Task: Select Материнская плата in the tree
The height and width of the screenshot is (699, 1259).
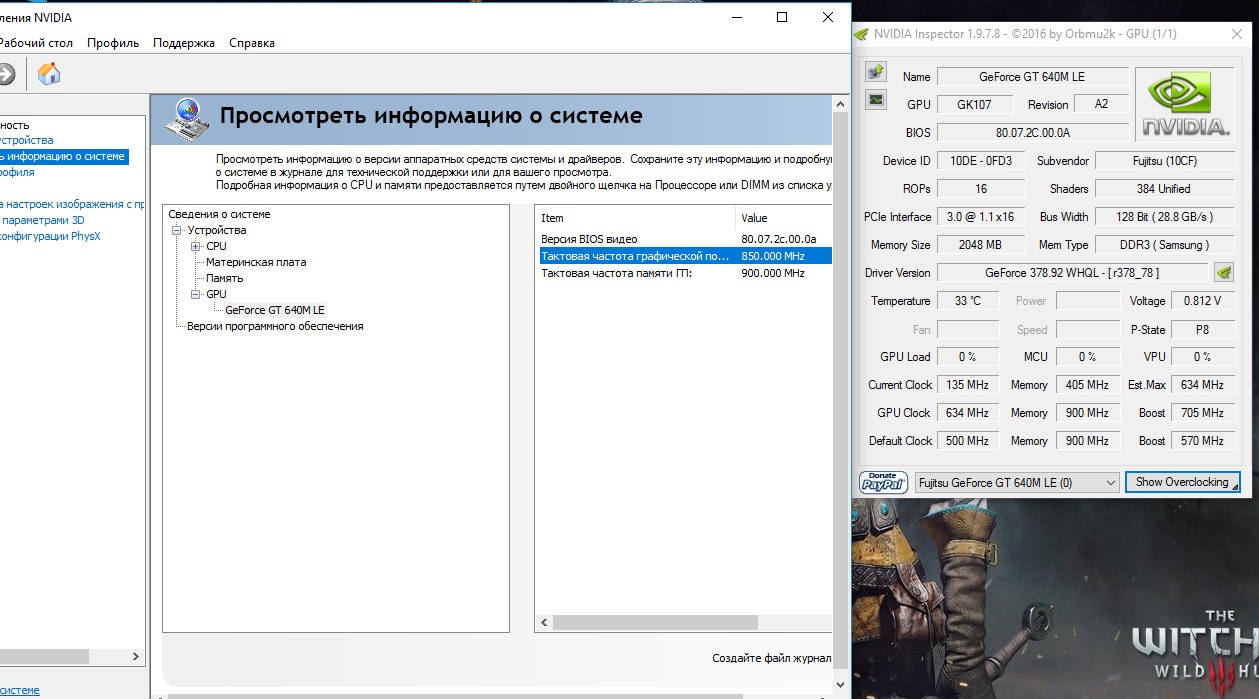Action: (256, 262)
